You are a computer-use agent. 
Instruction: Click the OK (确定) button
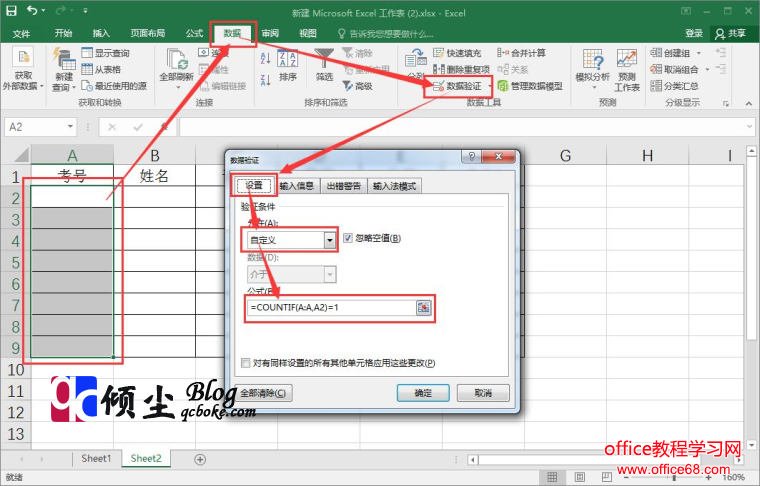point(423,393)
